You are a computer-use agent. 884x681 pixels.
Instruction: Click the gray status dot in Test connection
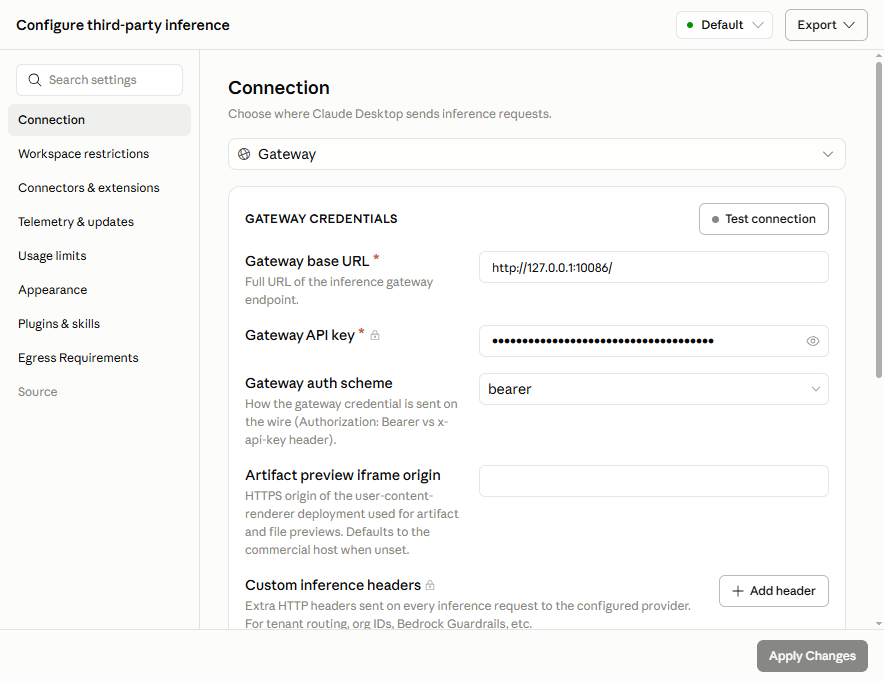715,219
